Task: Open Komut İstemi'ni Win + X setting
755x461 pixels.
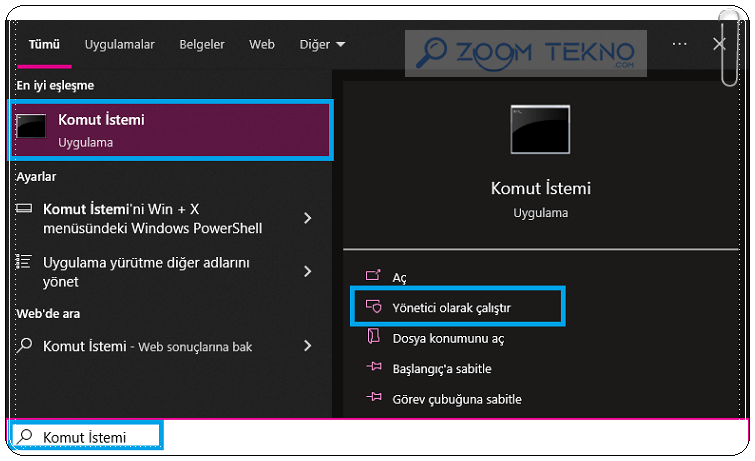Action: (x=153, y=218)
